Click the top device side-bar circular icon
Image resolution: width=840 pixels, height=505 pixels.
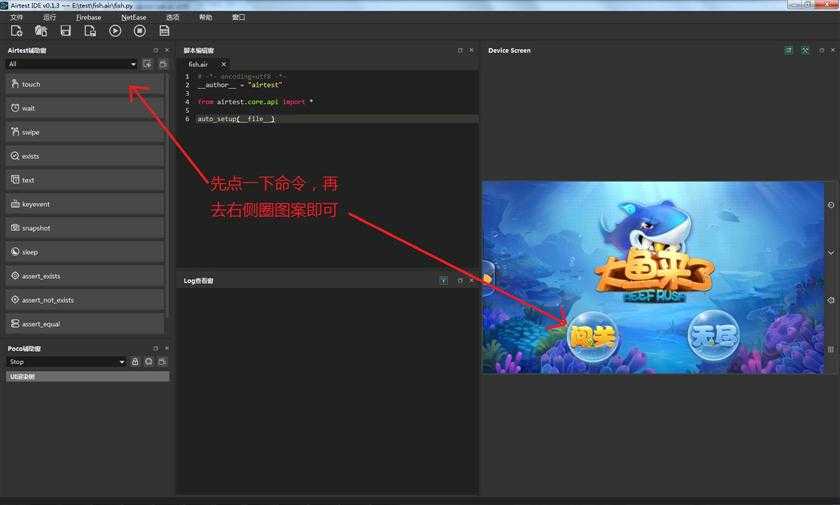[x=831, y=205]
